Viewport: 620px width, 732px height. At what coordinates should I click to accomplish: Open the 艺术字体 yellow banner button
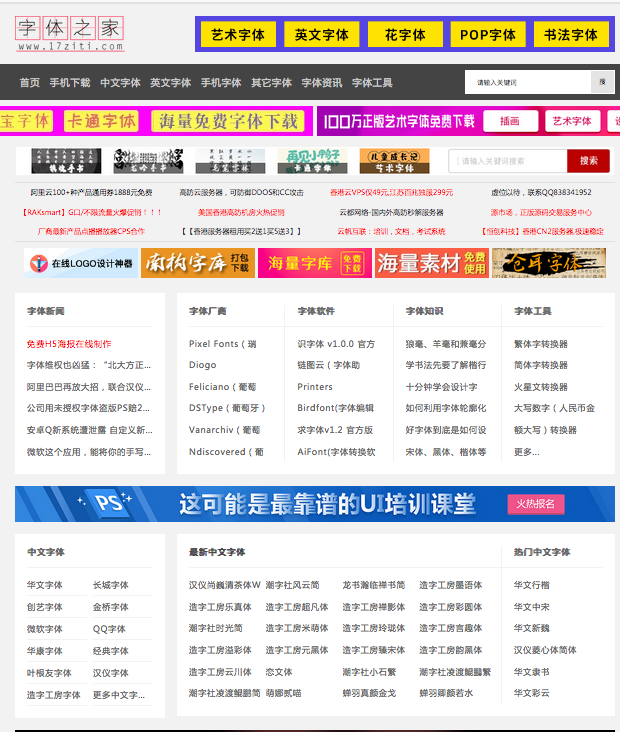click(238, 35)
